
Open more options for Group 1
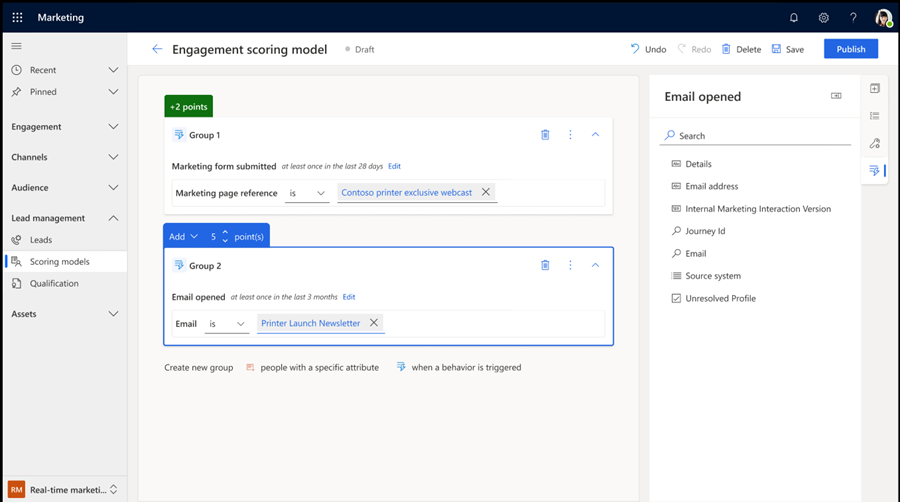click(570, 135)
